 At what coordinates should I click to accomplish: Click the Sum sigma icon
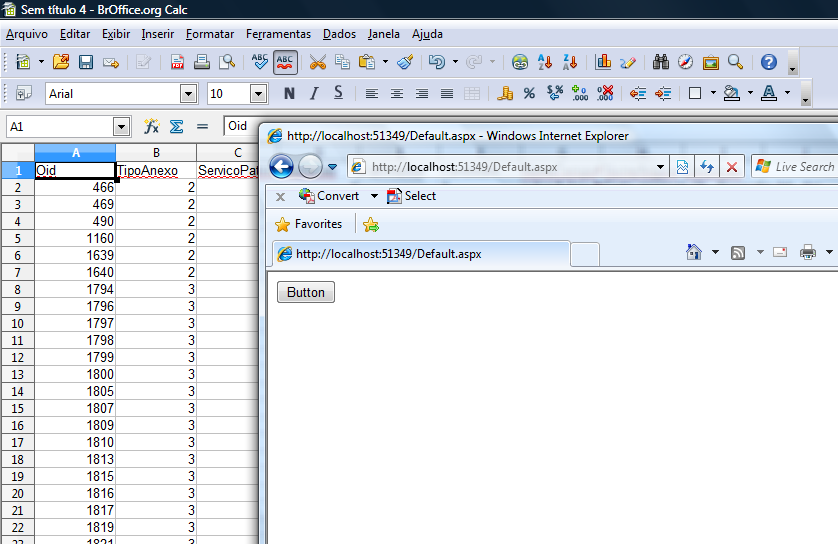(176, 127)
